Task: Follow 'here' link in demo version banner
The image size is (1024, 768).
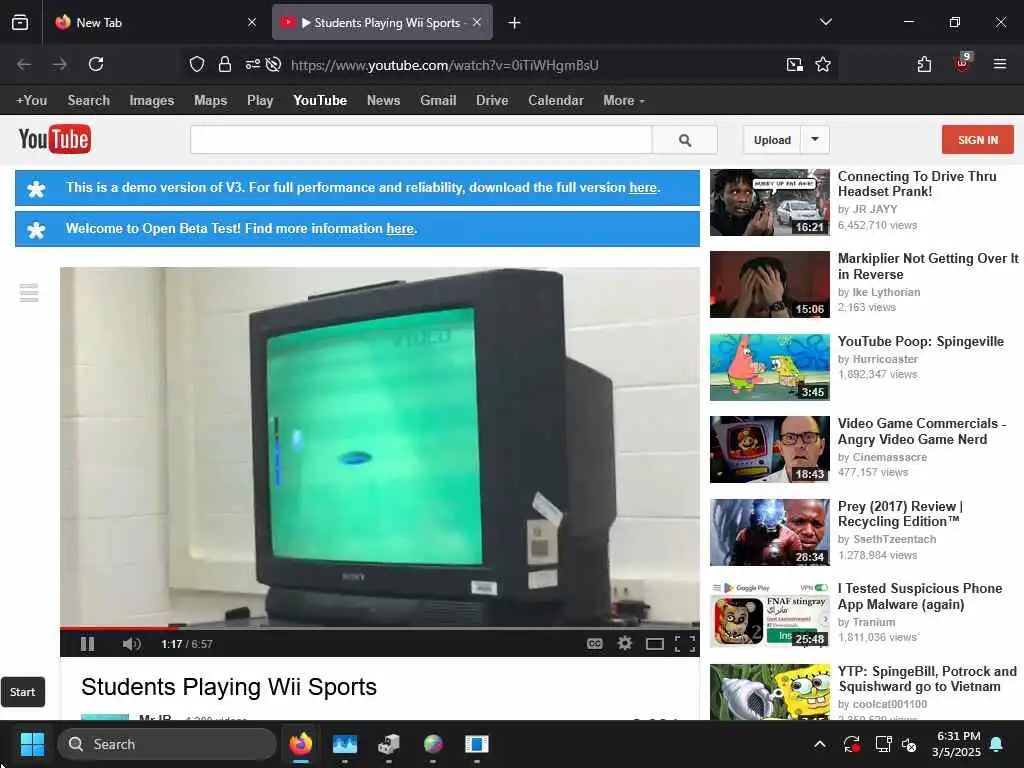Action: point(643,187)
